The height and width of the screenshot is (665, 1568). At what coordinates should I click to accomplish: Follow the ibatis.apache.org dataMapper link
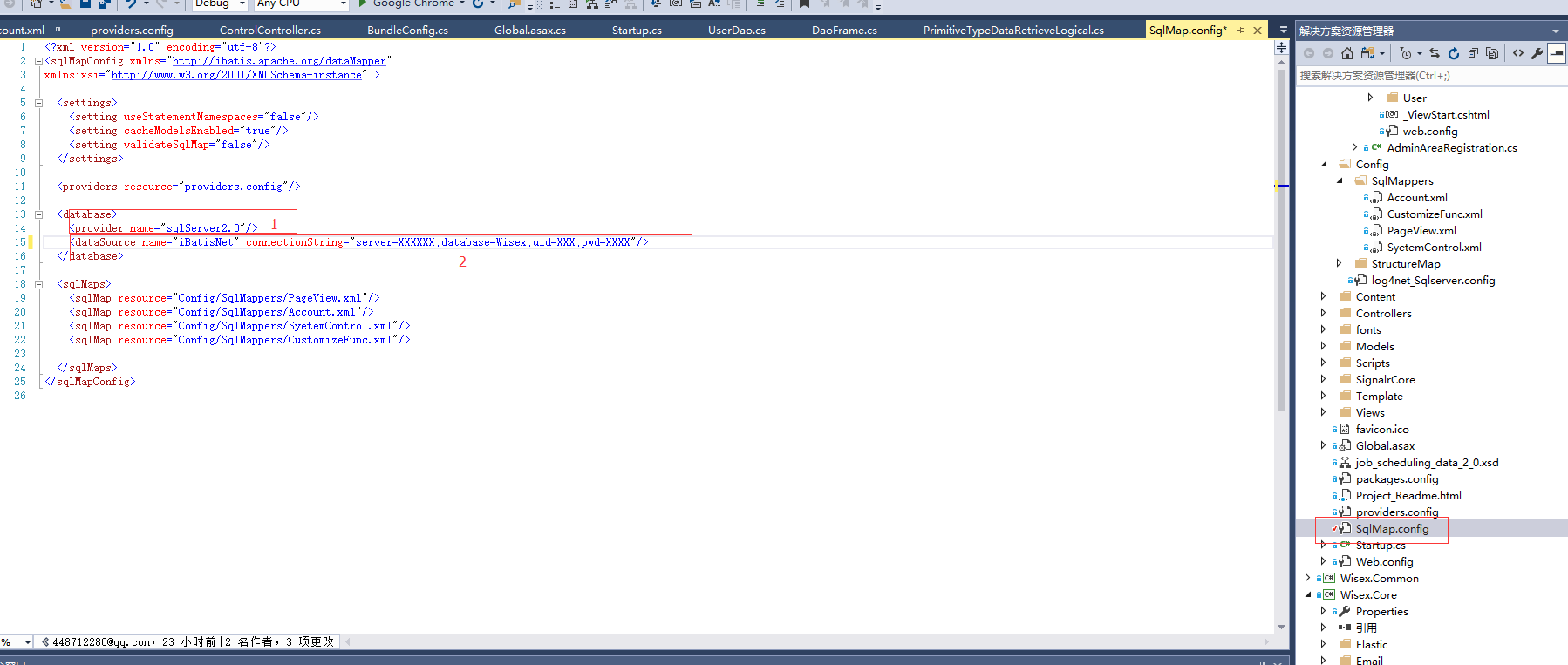pos(279,61)
